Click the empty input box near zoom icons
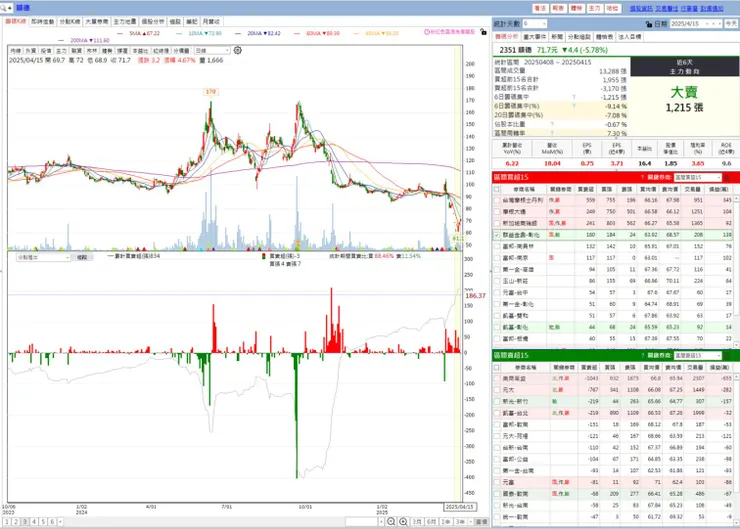740x529 pixels. (362, 521)
